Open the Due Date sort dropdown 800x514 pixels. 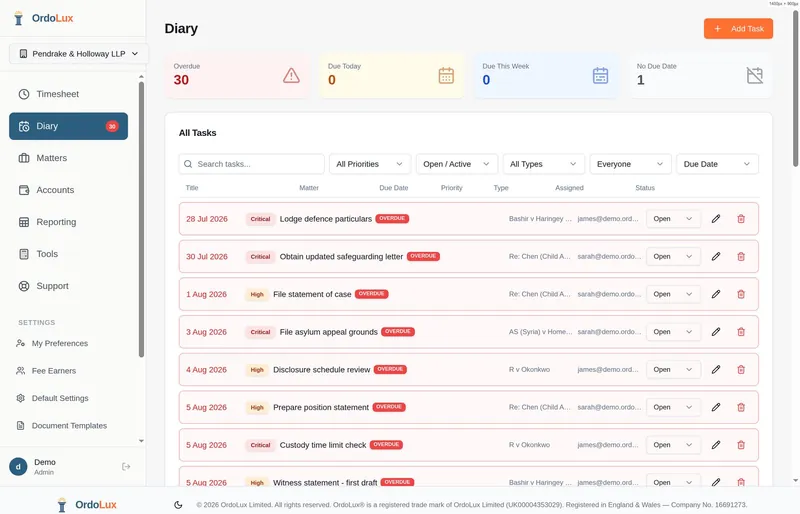[x=717, y=164]
